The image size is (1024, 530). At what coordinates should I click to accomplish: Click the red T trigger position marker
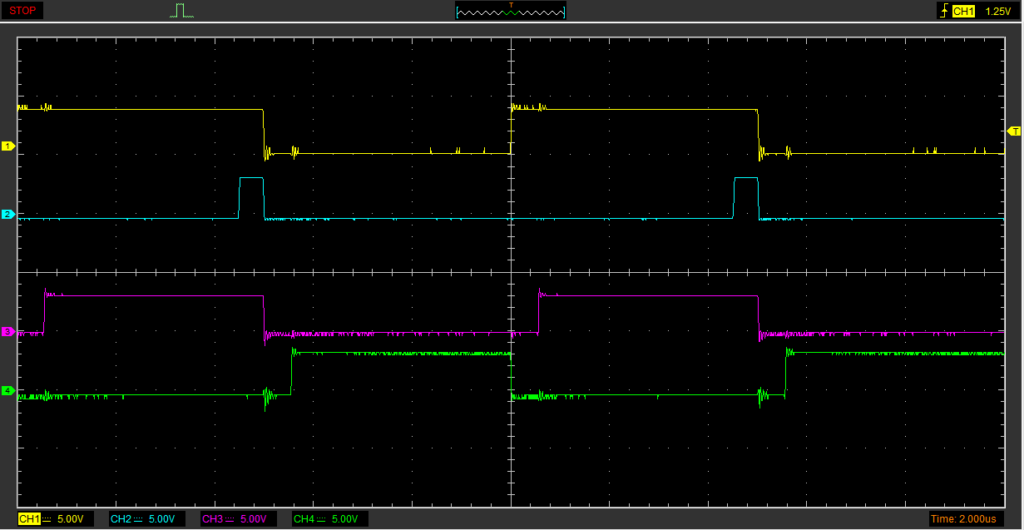pos(511,5)
